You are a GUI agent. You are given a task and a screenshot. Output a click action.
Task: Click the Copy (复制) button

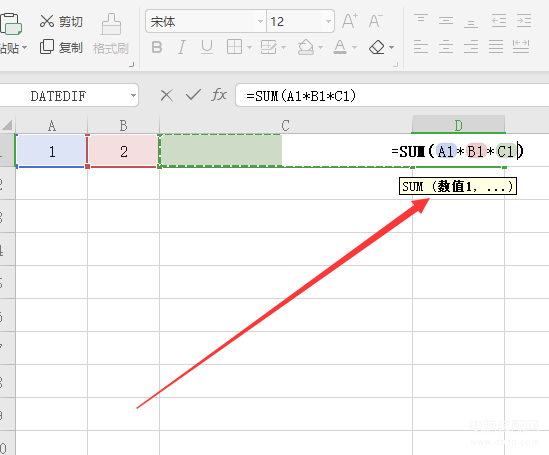(x=61, y=47)
